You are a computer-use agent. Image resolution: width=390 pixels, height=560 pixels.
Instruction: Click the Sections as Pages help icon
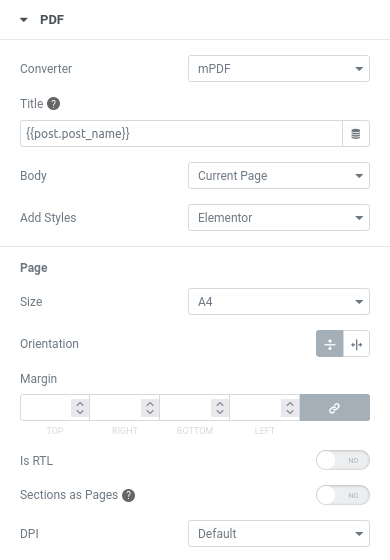(x=129, y=495)
